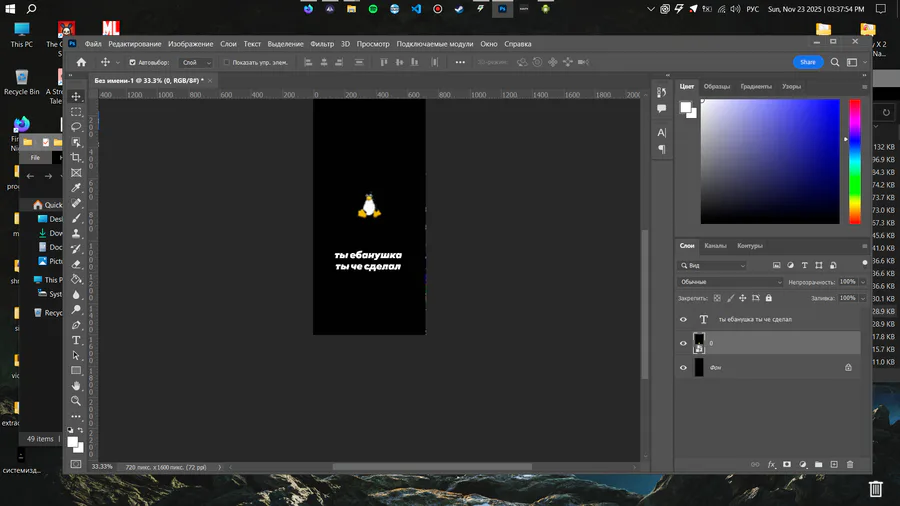Select the Rectangular Marquee tool

(x=76, y=112)
